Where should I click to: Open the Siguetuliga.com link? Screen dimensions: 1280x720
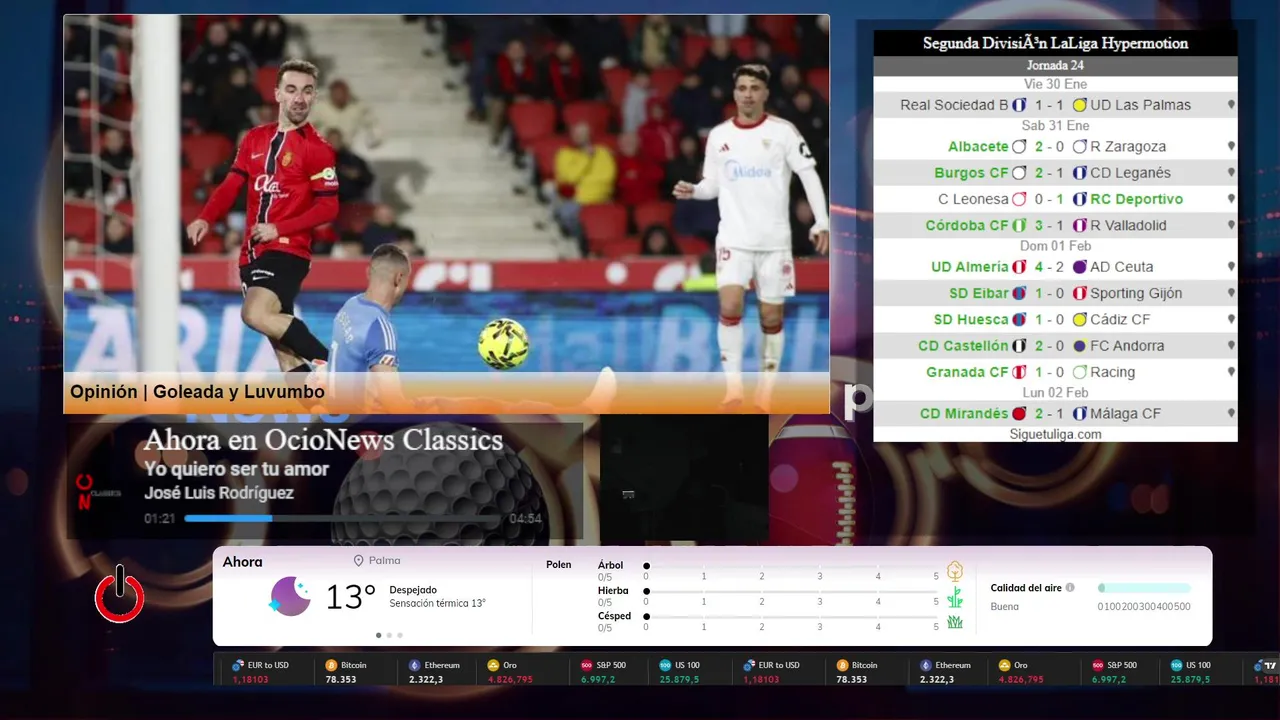pyautogui.click(x=1055, y=434)
